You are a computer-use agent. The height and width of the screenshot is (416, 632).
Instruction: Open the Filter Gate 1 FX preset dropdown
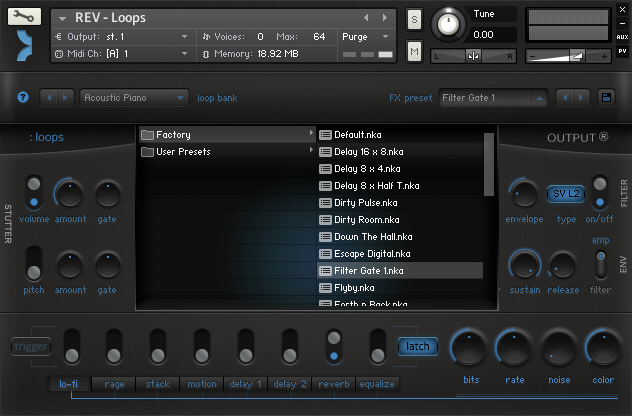[493, 98]
